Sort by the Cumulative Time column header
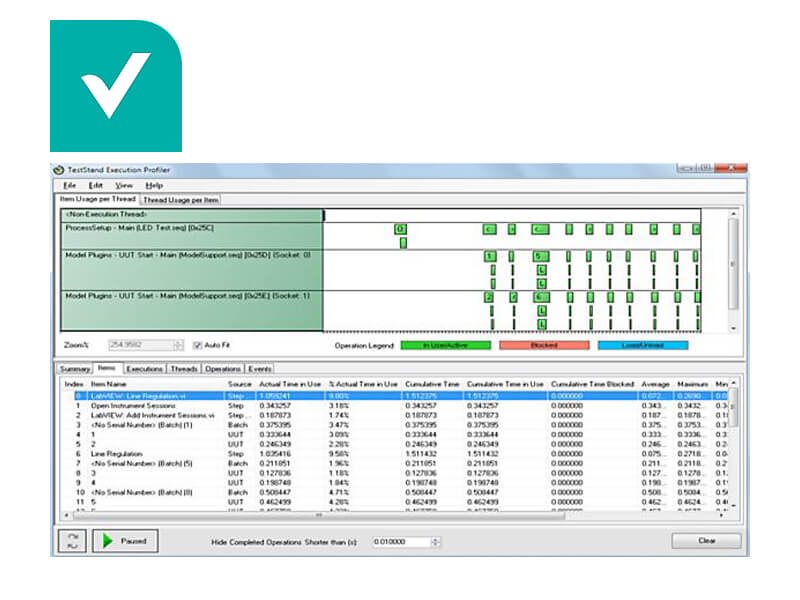800x600 pixels. click(x=432, y=384)
